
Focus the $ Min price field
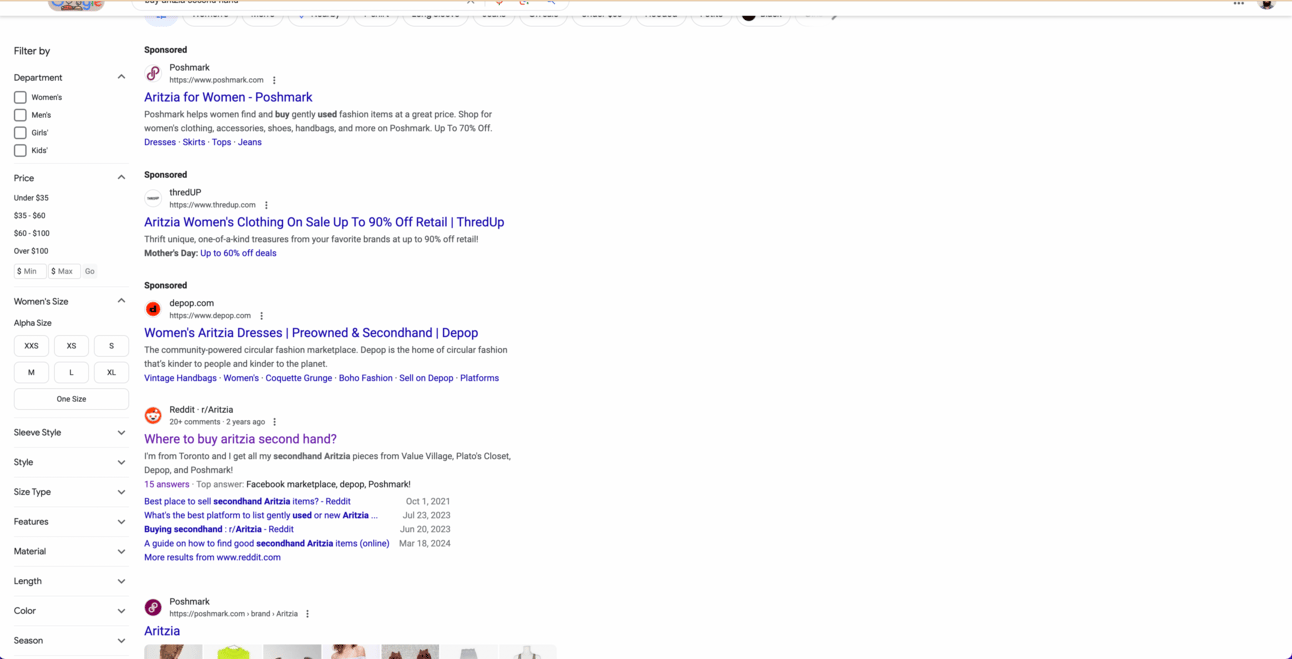pos(30,271)
